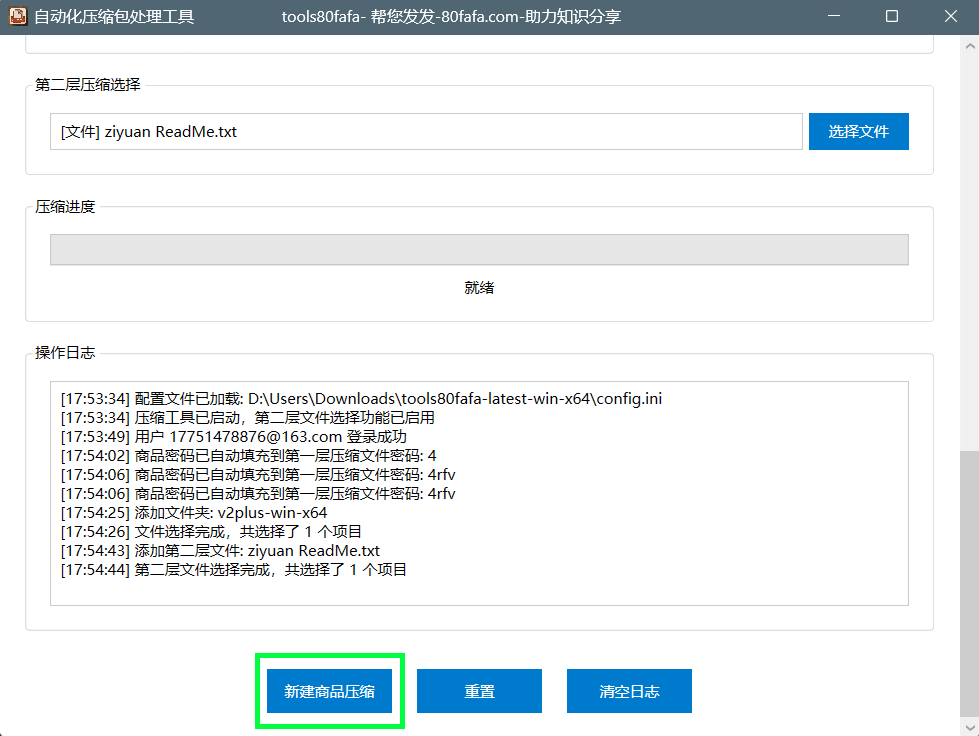
Task: Select the 登录成功 log entry
Action: click(233, 437)
